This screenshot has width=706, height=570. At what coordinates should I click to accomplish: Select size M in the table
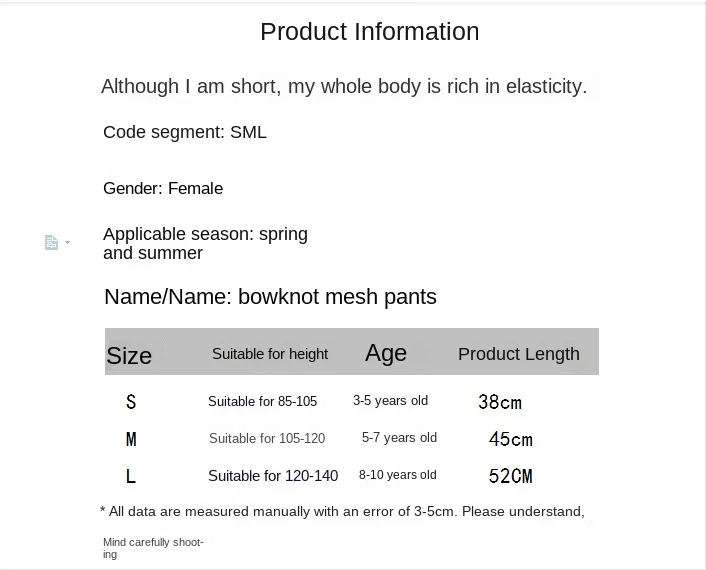tap(131, 439)
